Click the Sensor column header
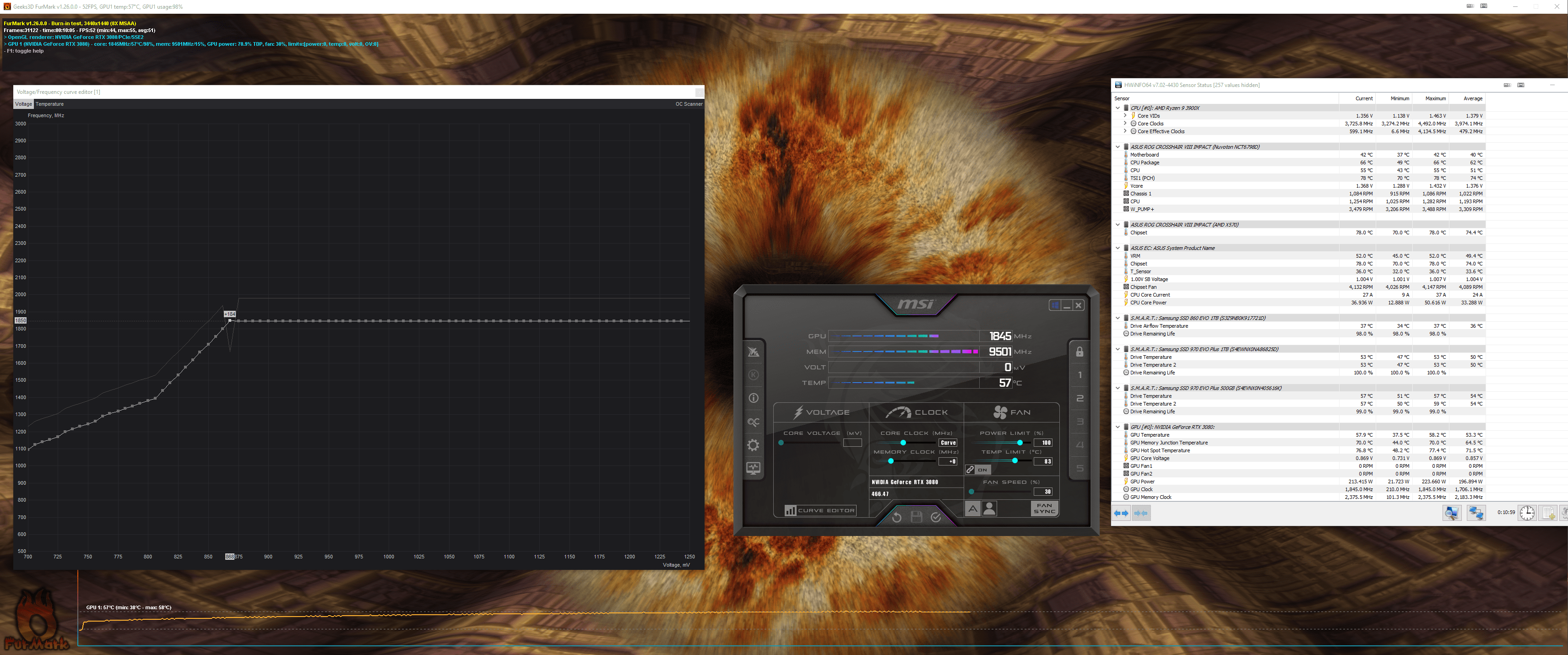Image resolution: width=1568 pixels, height=655 pixels. coord(1225,98)
